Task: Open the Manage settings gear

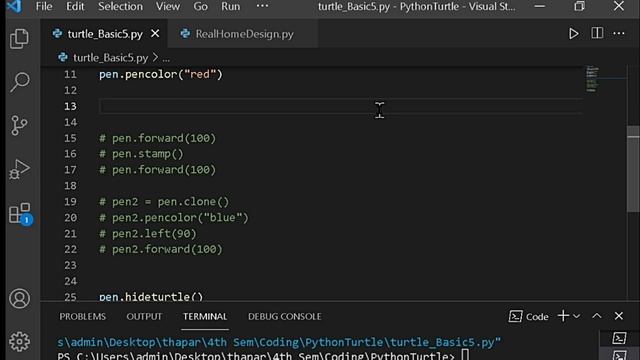Action: [x=19, y=341]
